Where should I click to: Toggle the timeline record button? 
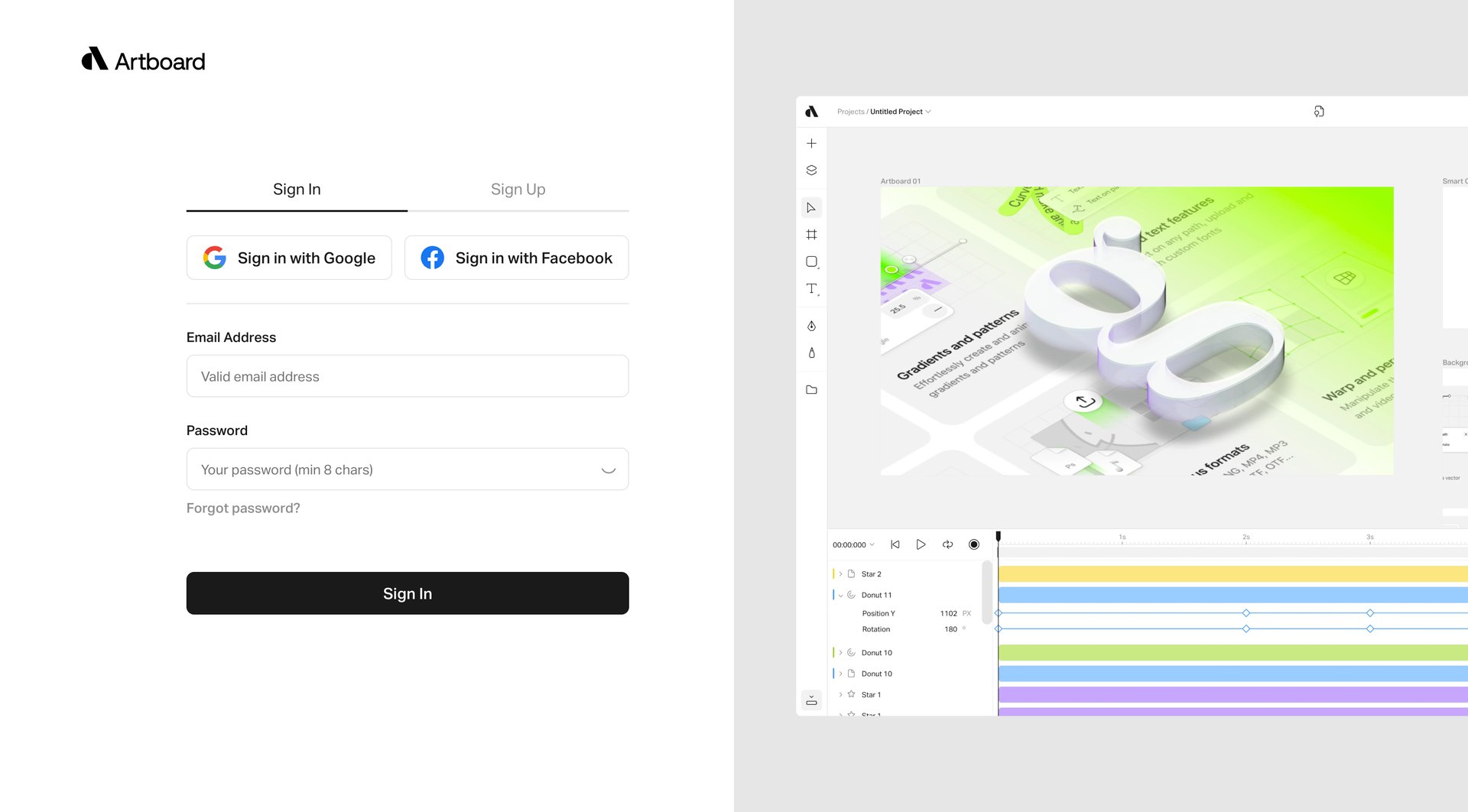(x=973, y=544)
